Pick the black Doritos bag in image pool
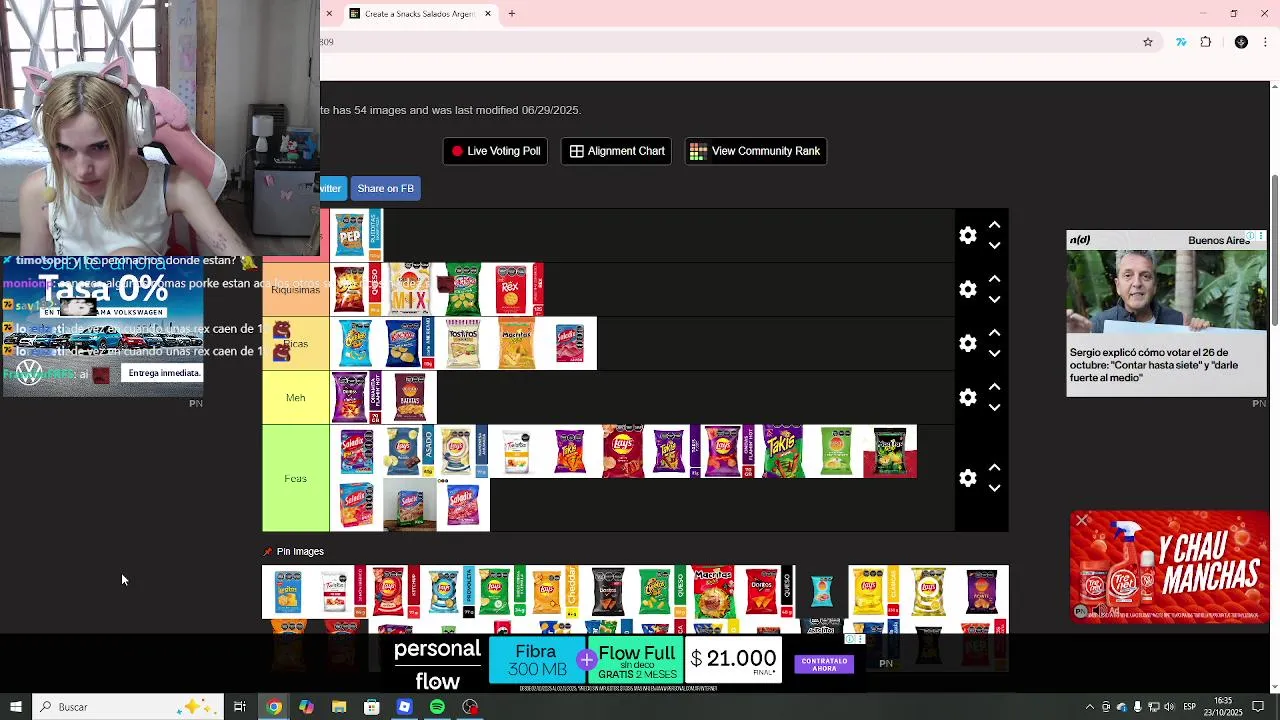 click(x=608, y=591)
